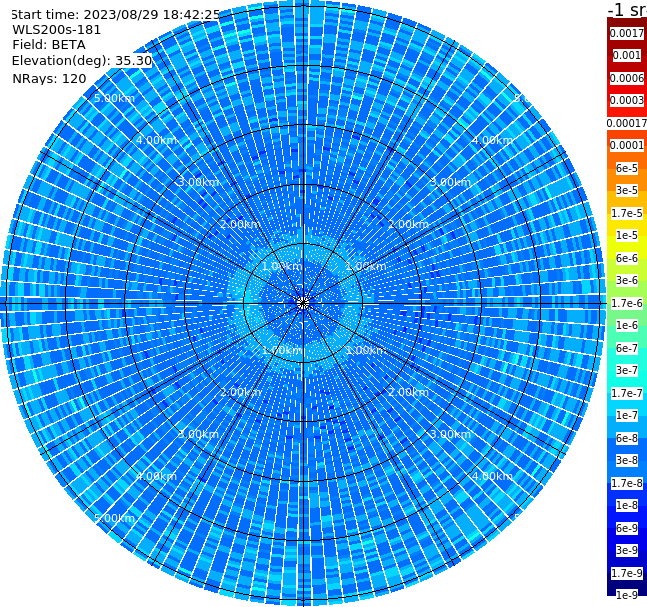The height and width of the screenshot is (607, 647).
Task: Click the 1.7e-8 color bar label
Action: [627, 483]
